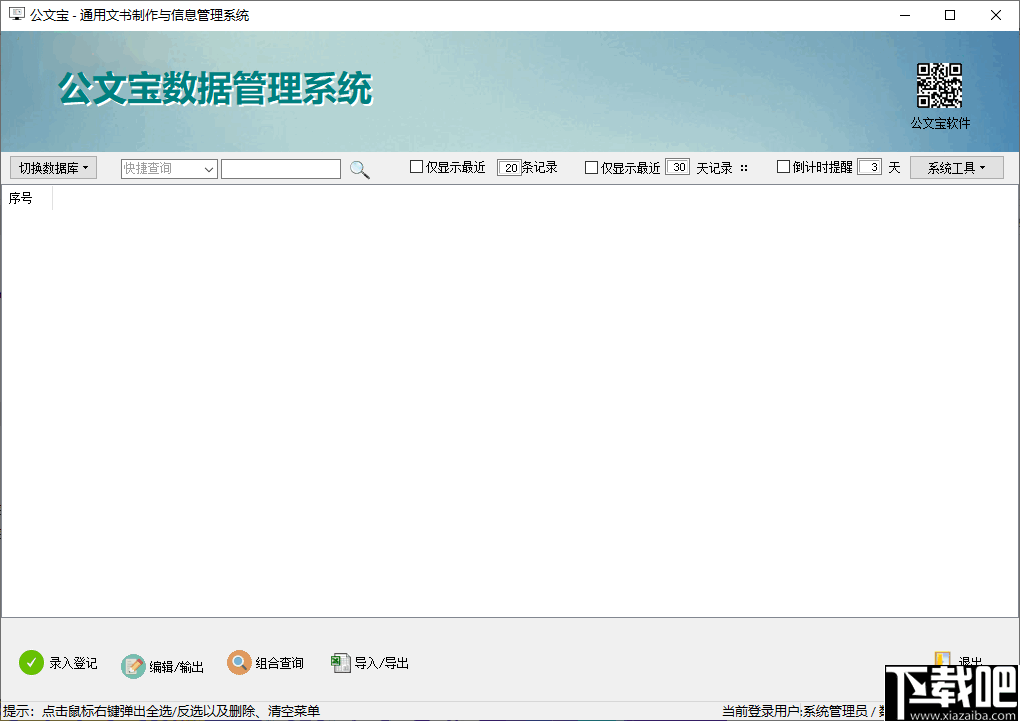This screenshot has height=721, width=1020.
Task: Click the magnifying glass search icon
Action: tap(359, 168)
